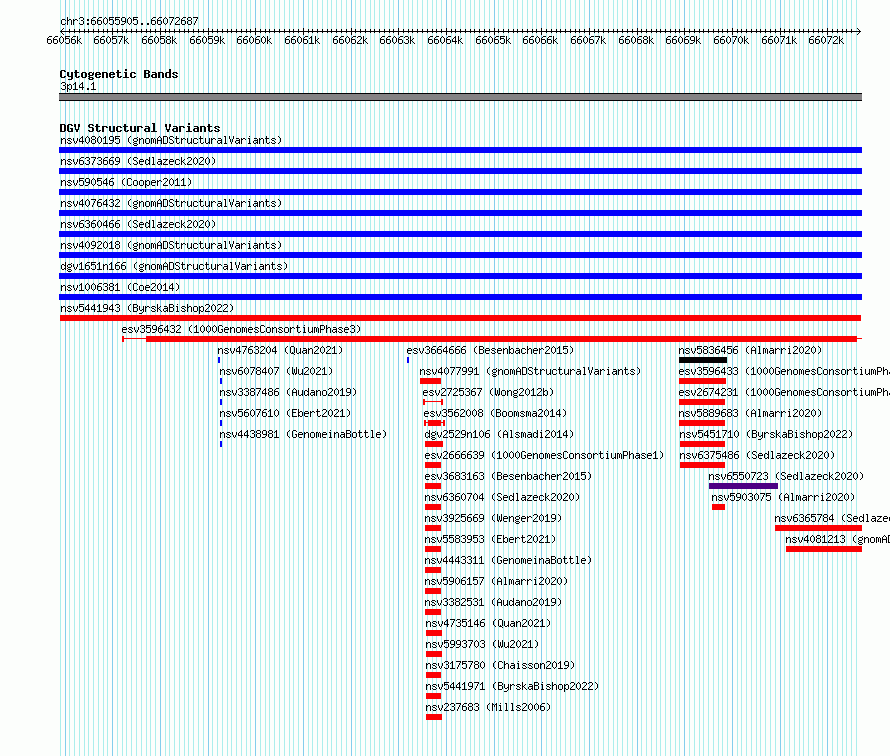This screenshot has width=890, height=756.
Task: Click esv3596432 1000GenomesConsortiumPhase3 label
Action: click(x=241, y=329)
